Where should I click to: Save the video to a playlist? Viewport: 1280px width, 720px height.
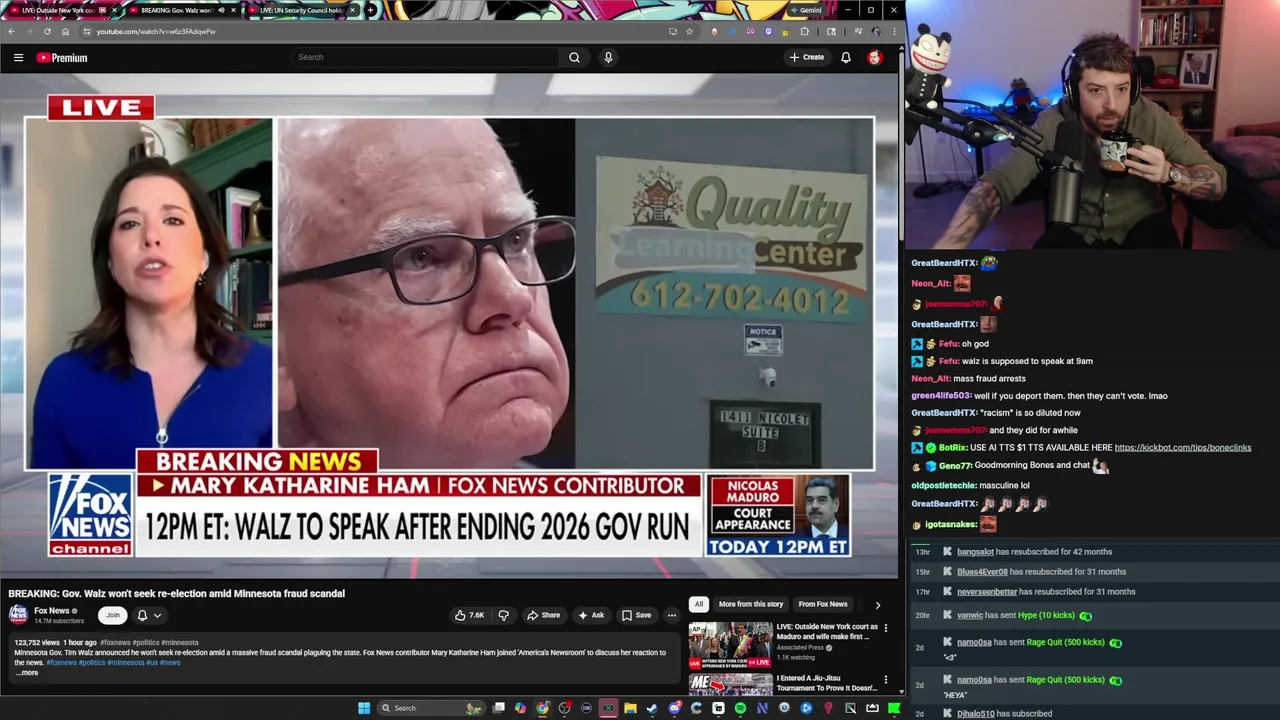click(x=636, y=615)
